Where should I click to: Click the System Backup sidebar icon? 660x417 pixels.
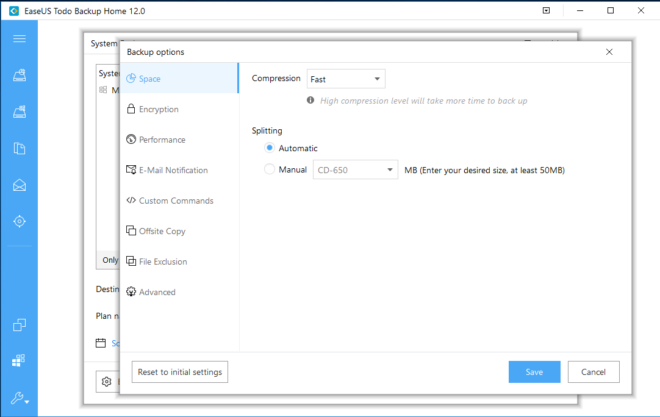pyautogui.click(x=19, y=112)
